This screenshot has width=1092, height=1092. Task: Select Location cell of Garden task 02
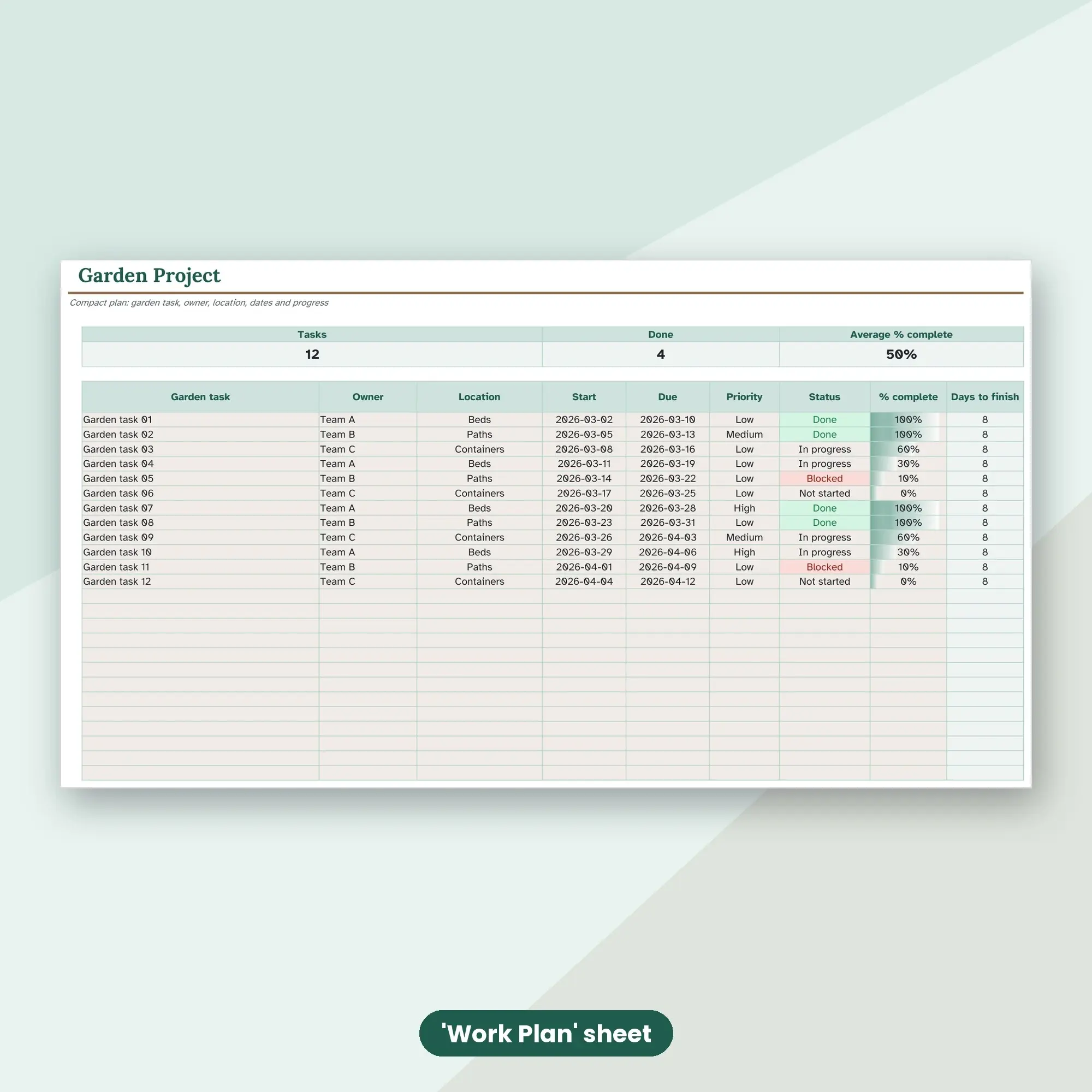point(479,435)
